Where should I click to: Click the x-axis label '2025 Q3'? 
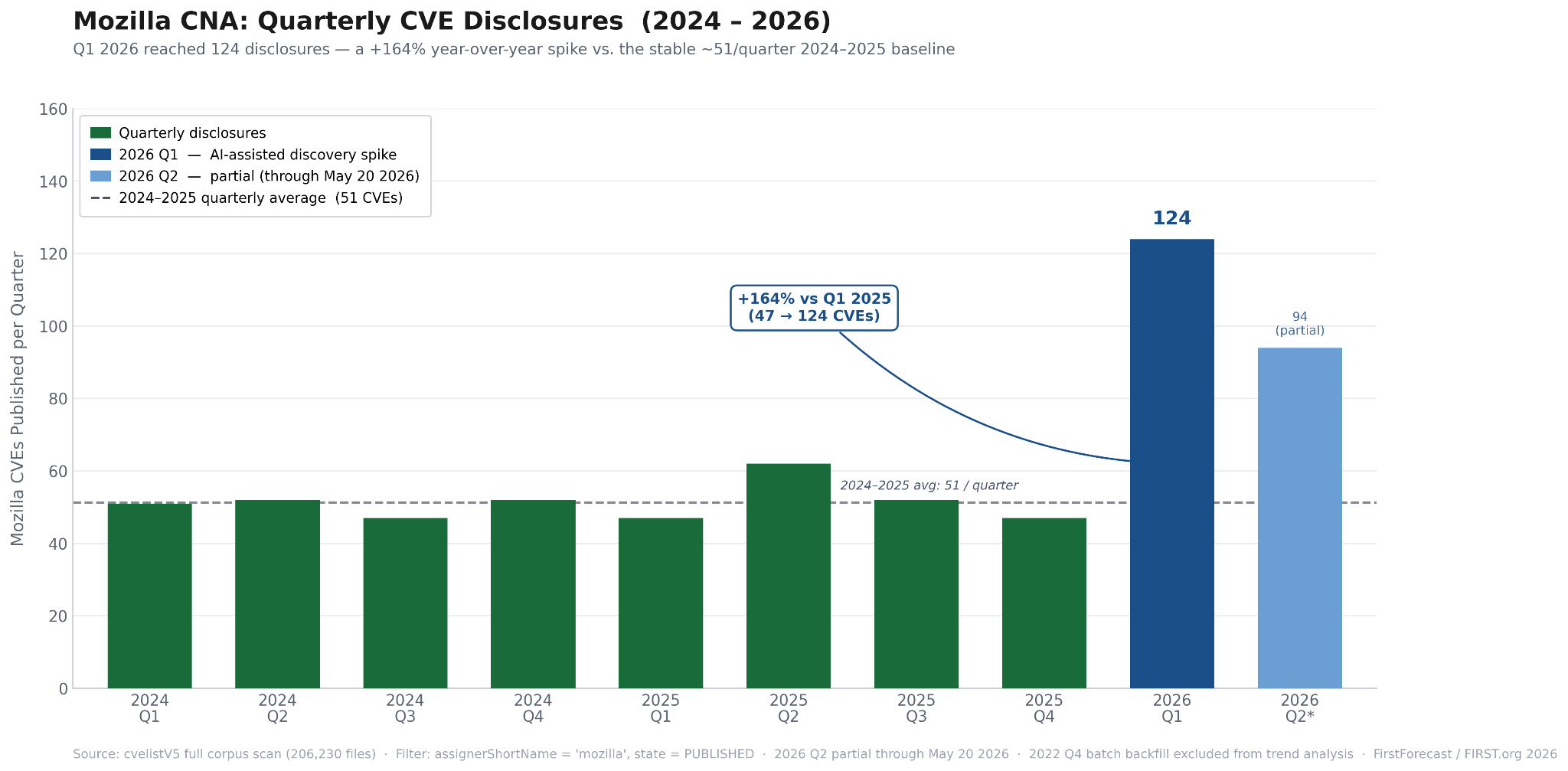point(916,708)
